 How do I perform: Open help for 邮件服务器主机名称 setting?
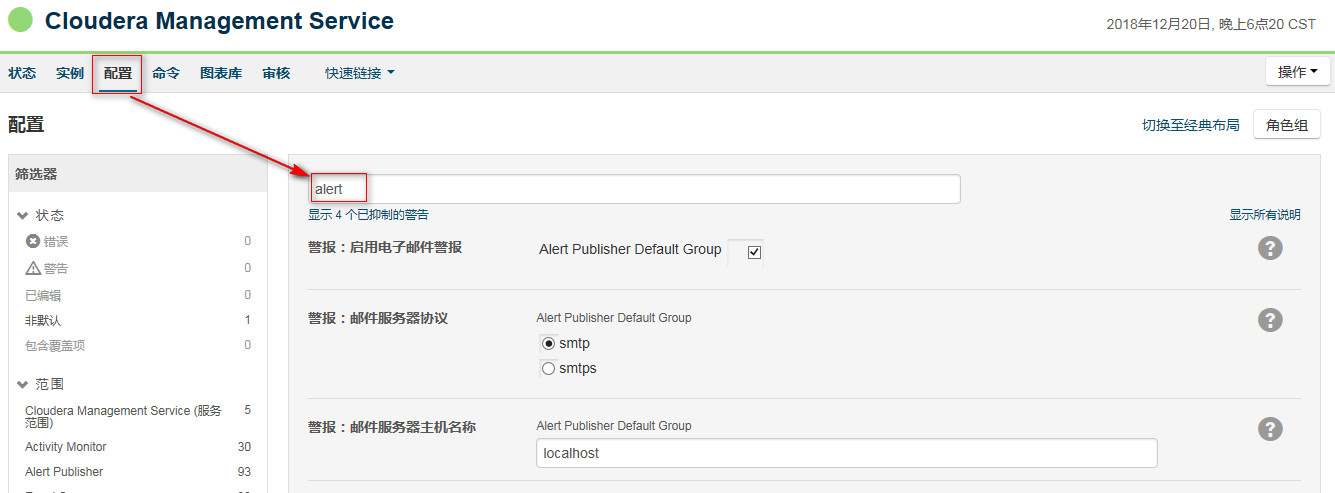[x=1270, y=428]
